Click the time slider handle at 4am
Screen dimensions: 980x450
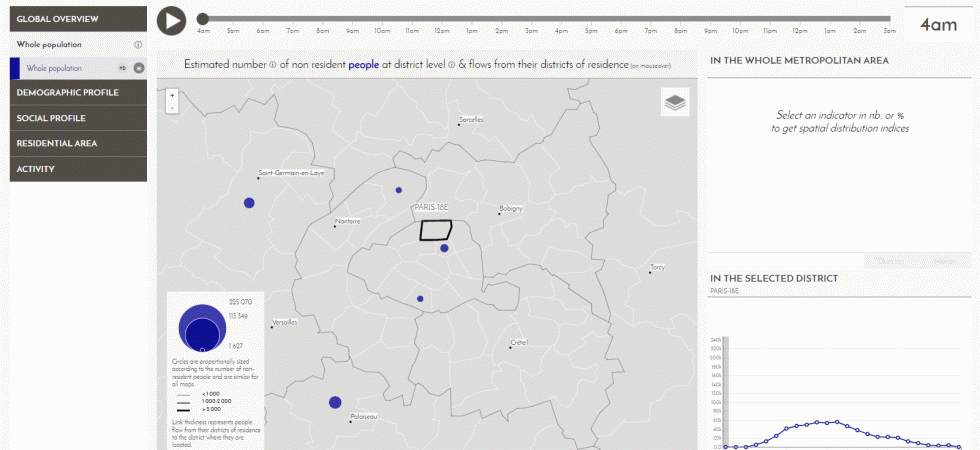pos(203,19)
